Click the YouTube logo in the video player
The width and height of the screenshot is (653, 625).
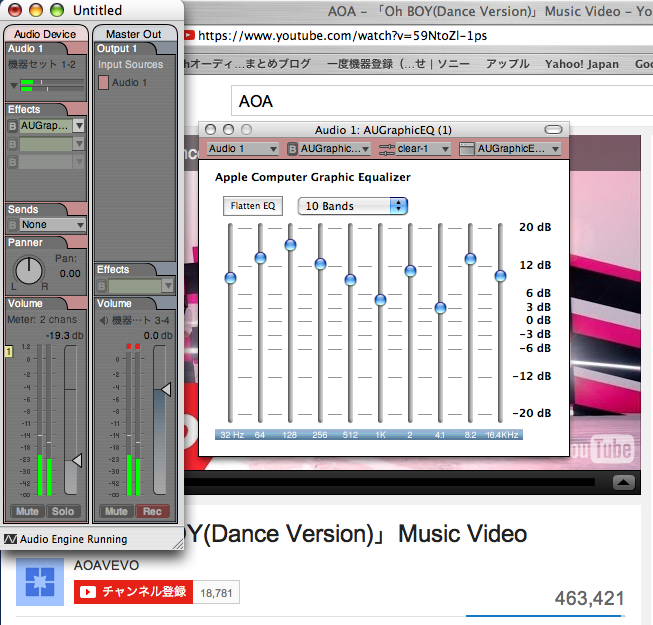click(604, 449)
